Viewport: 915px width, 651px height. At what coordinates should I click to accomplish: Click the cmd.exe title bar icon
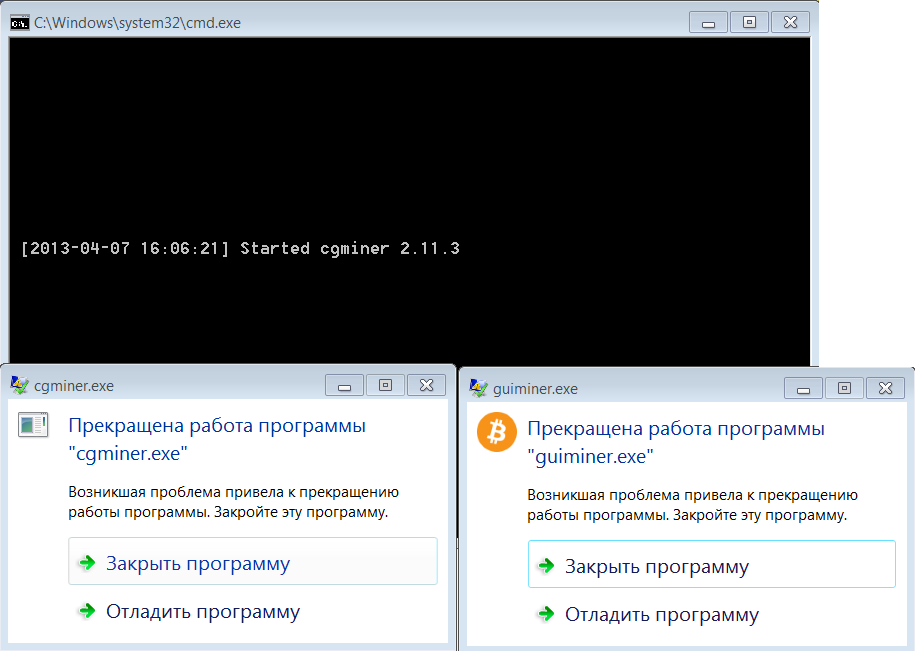coord(20,23)
